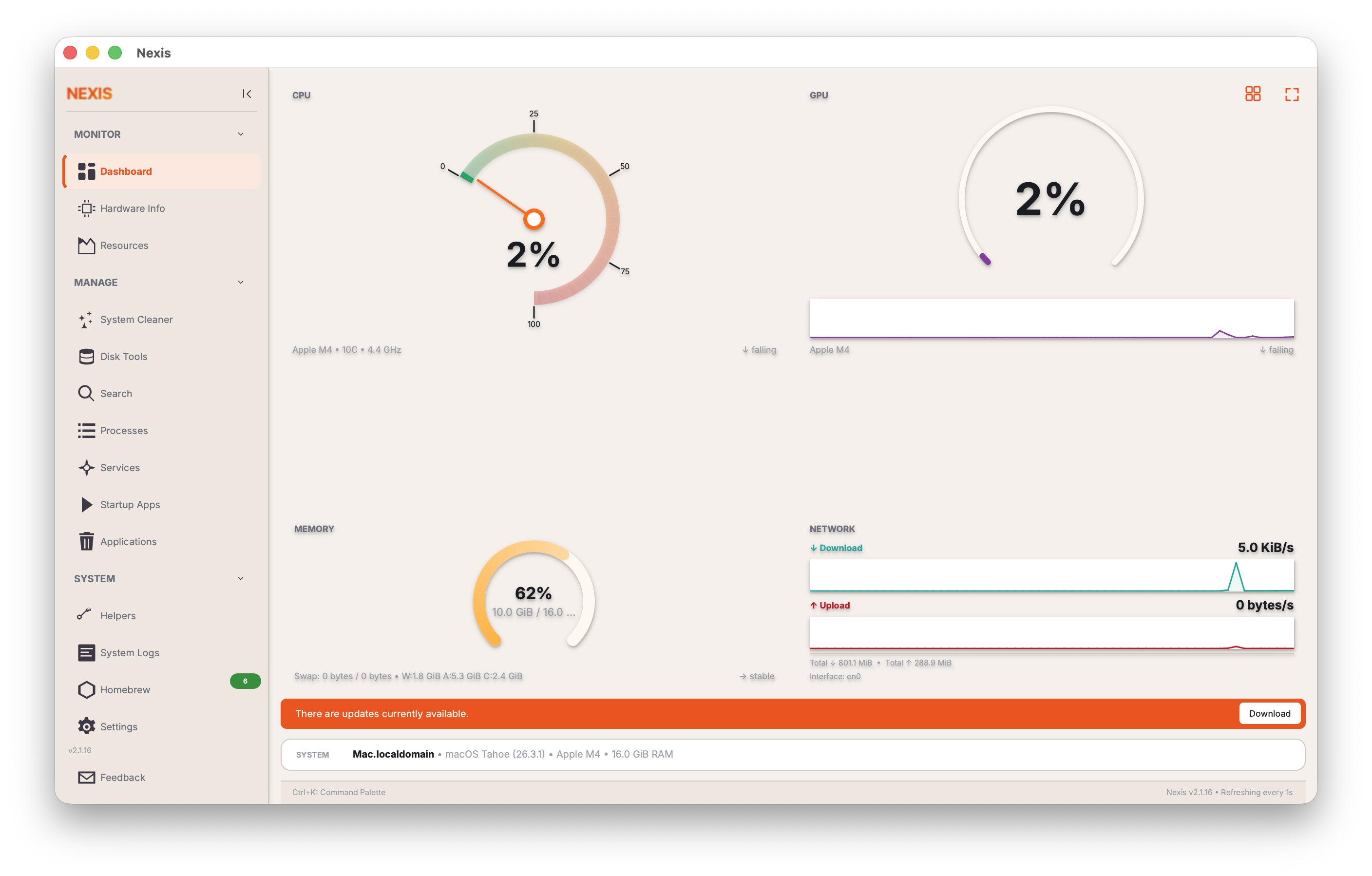Open the Feedback page
Viewport: 1372px width, 876px height.
122,777
